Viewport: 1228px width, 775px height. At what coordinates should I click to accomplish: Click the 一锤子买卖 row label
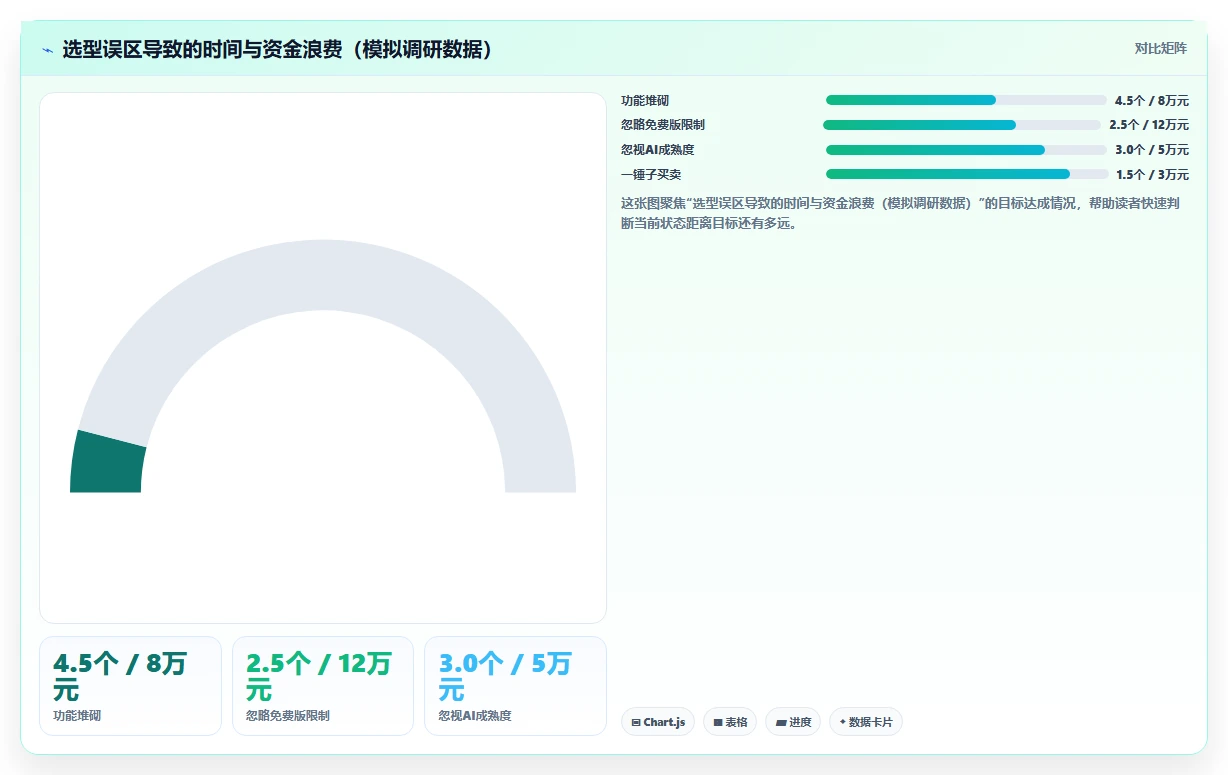pos(651,174)
